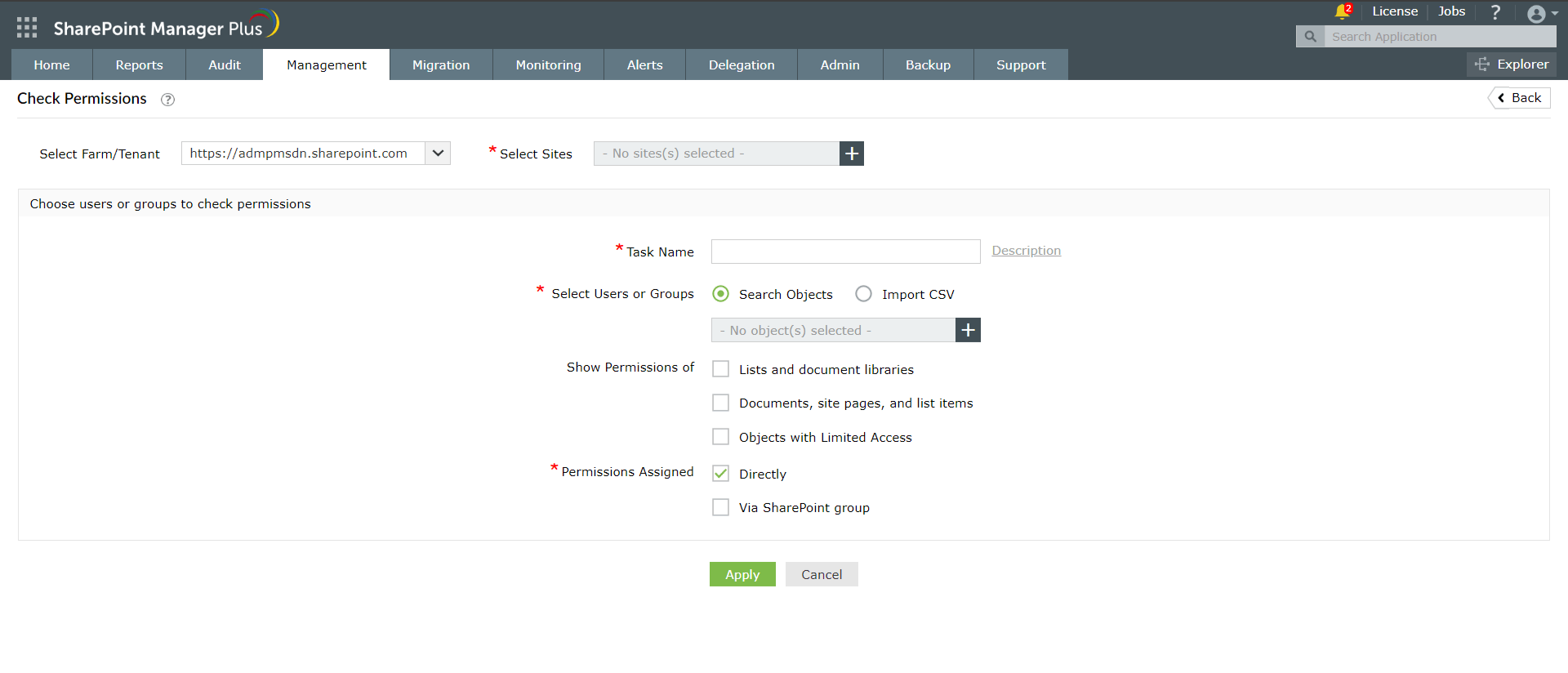Check Documents, site pages, and list items
Screen dimensions: 1568x673
(x=720, y=403)
